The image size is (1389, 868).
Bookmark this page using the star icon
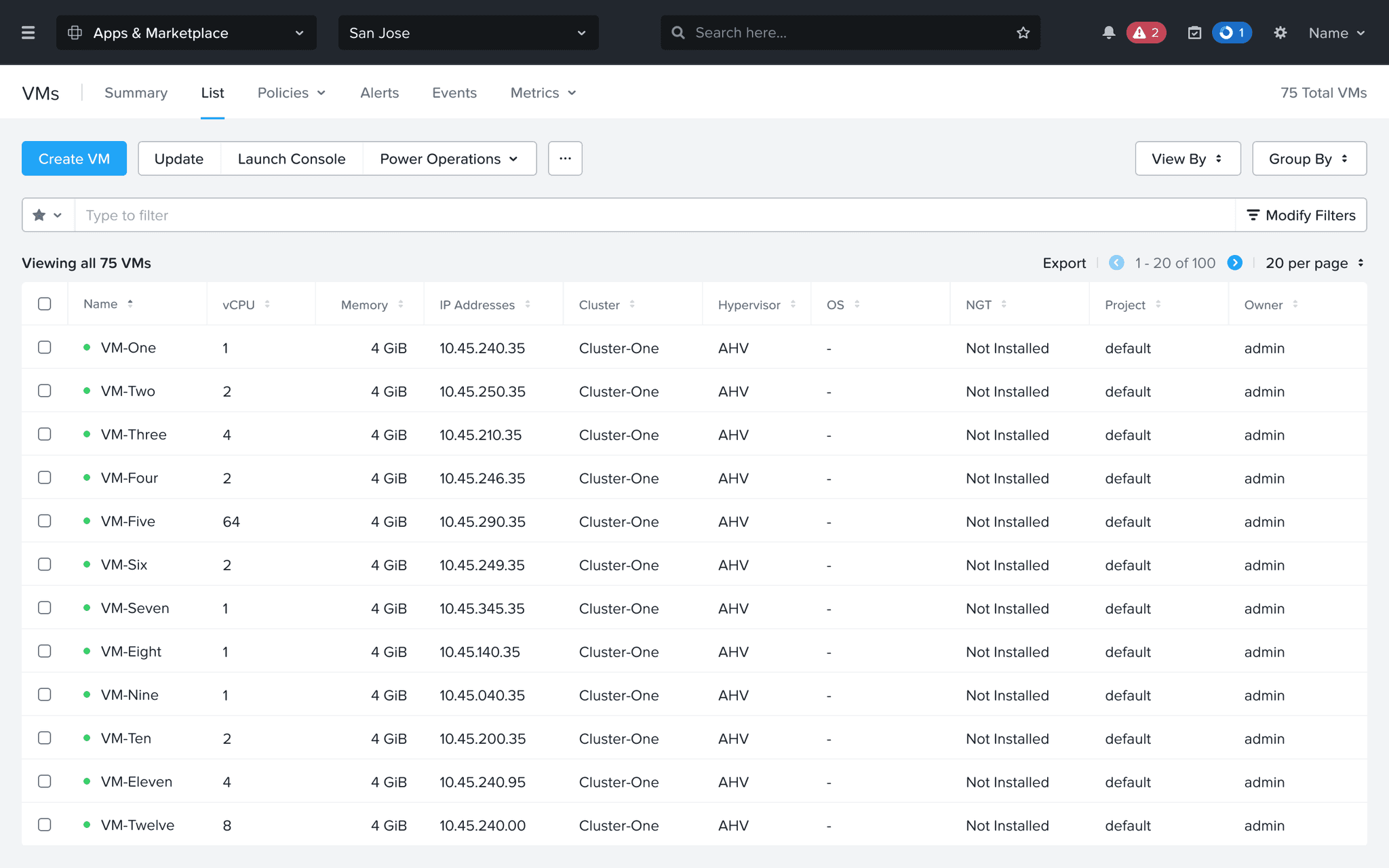point(1021,32)
